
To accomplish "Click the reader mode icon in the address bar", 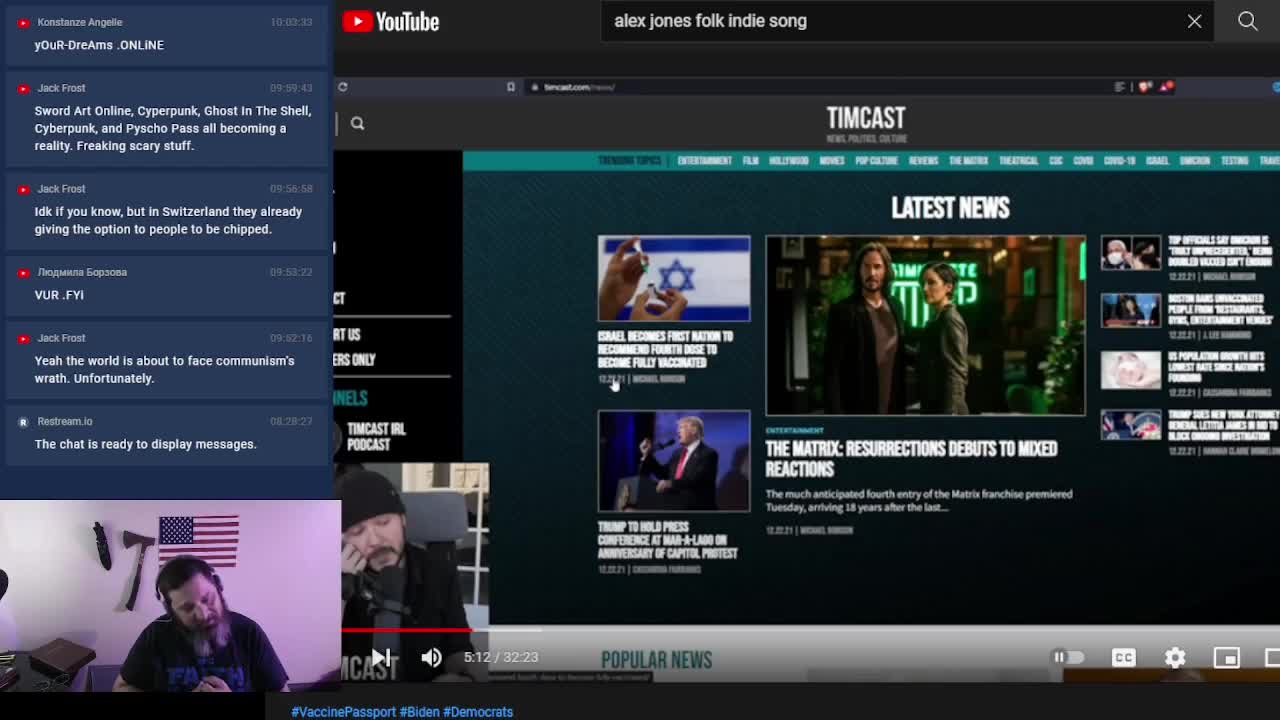I will pyautogui.click(x=1120, y=87).
